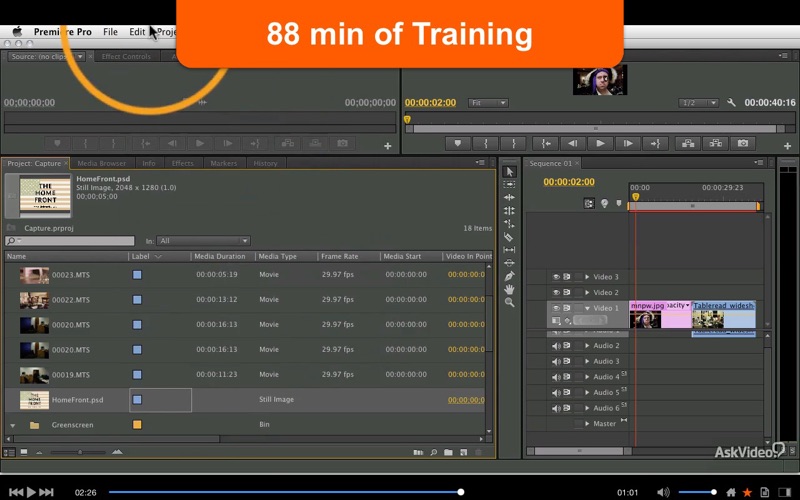Mute Audio 6 track speaker toggle

(556, 408)
